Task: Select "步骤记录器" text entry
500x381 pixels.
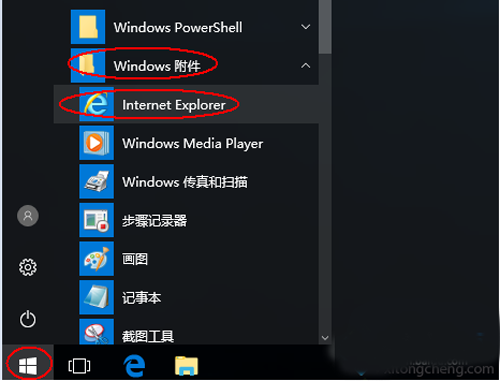Action: coord(154,221)
